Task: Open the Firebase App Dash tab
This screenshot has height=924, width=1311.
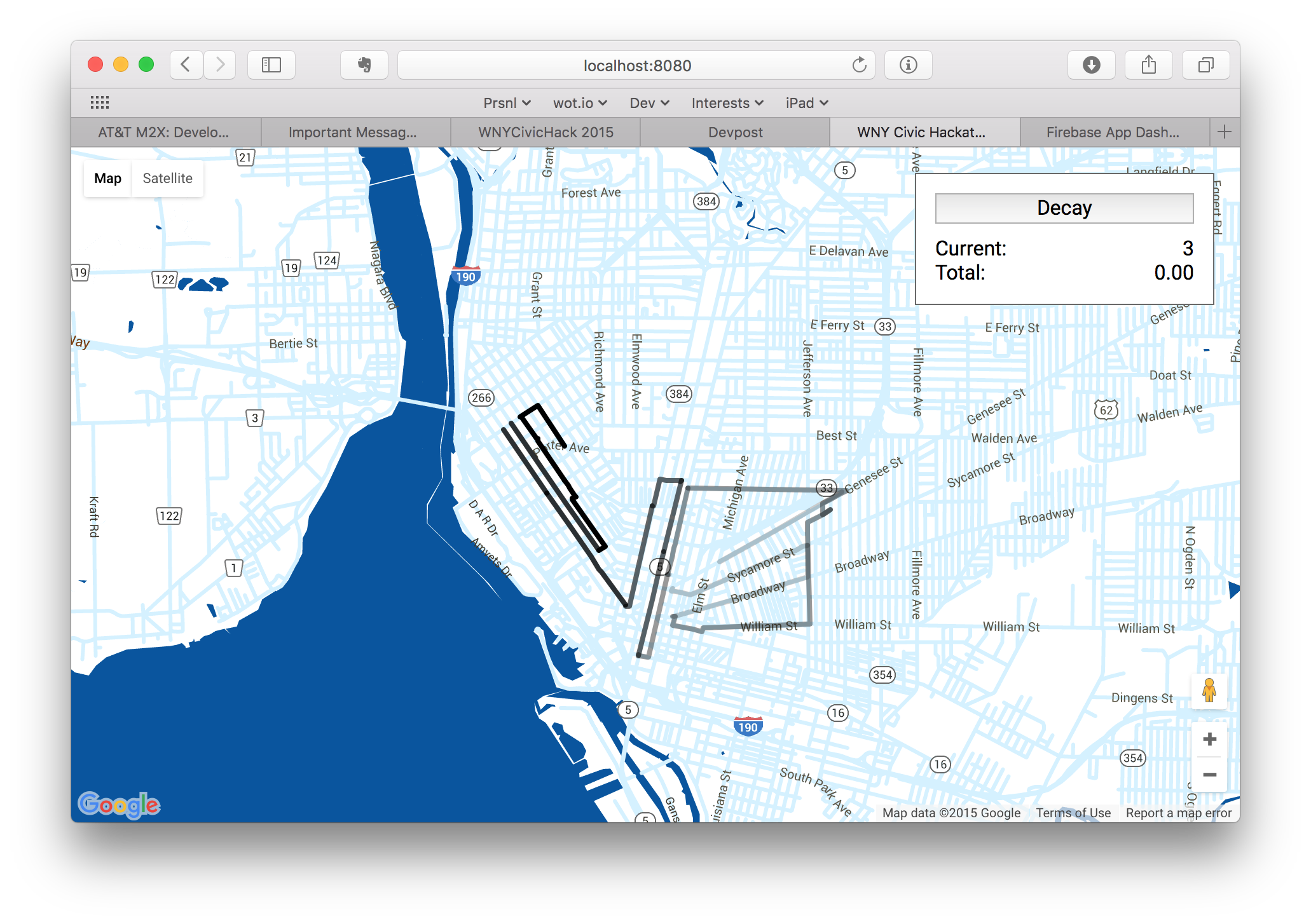Action: [1113, 132]
